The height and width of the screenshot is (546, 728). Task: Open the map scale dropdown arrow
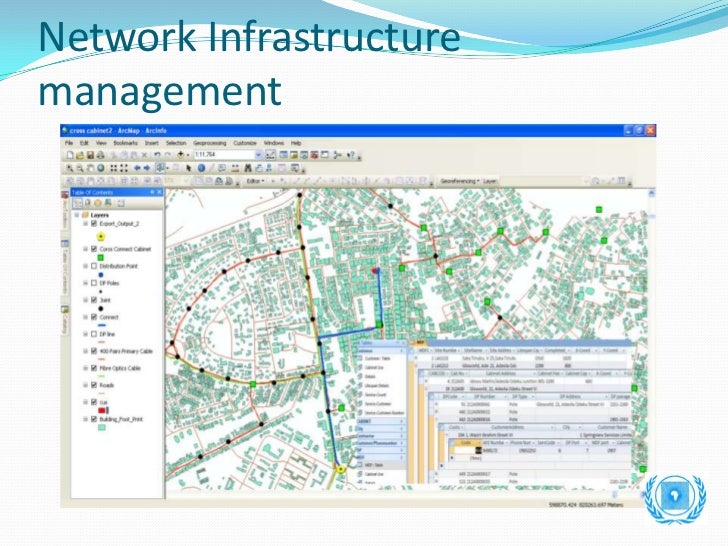(x=259, y=155)
